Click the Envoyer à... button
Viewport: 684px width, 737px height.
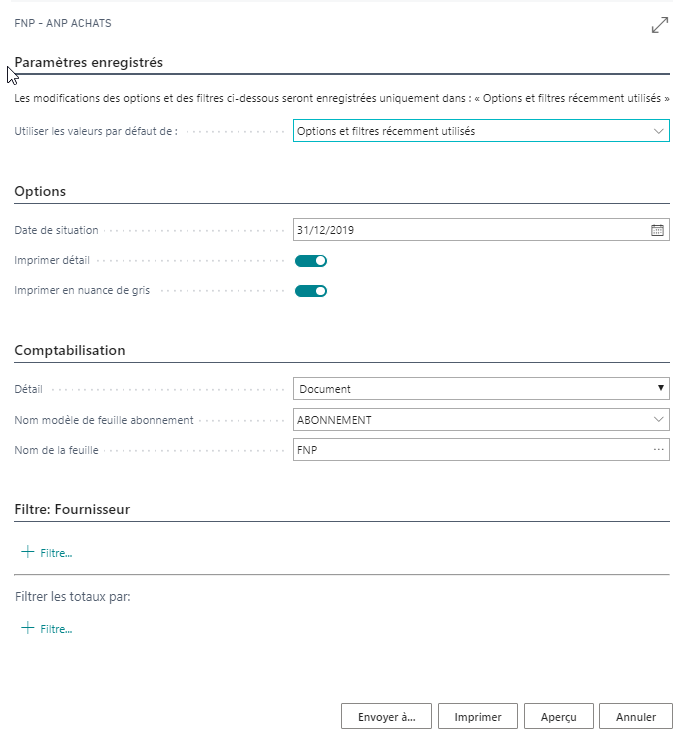tap(386, 717)
